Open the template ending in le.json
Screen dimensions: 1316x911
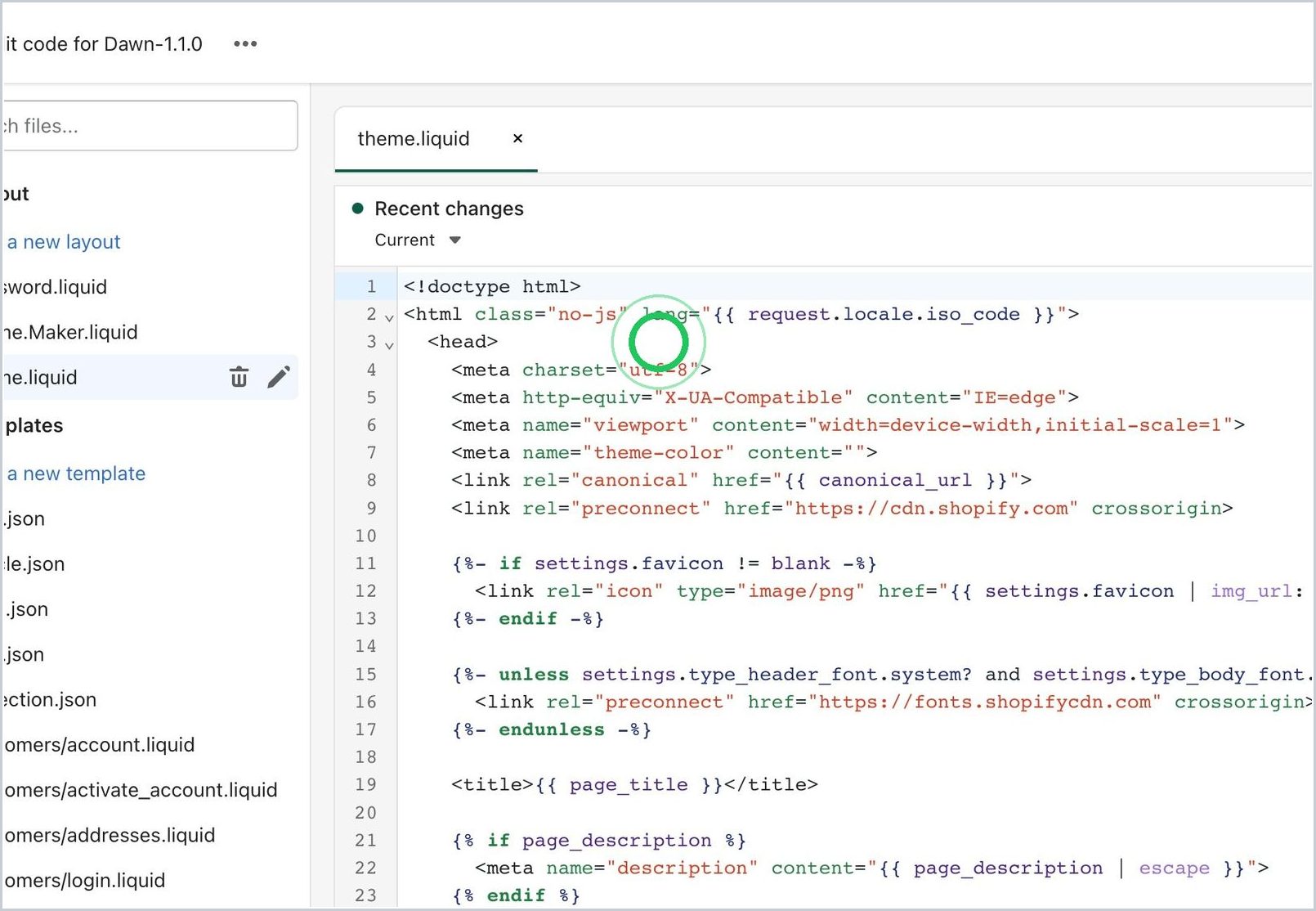coord(34,563)
